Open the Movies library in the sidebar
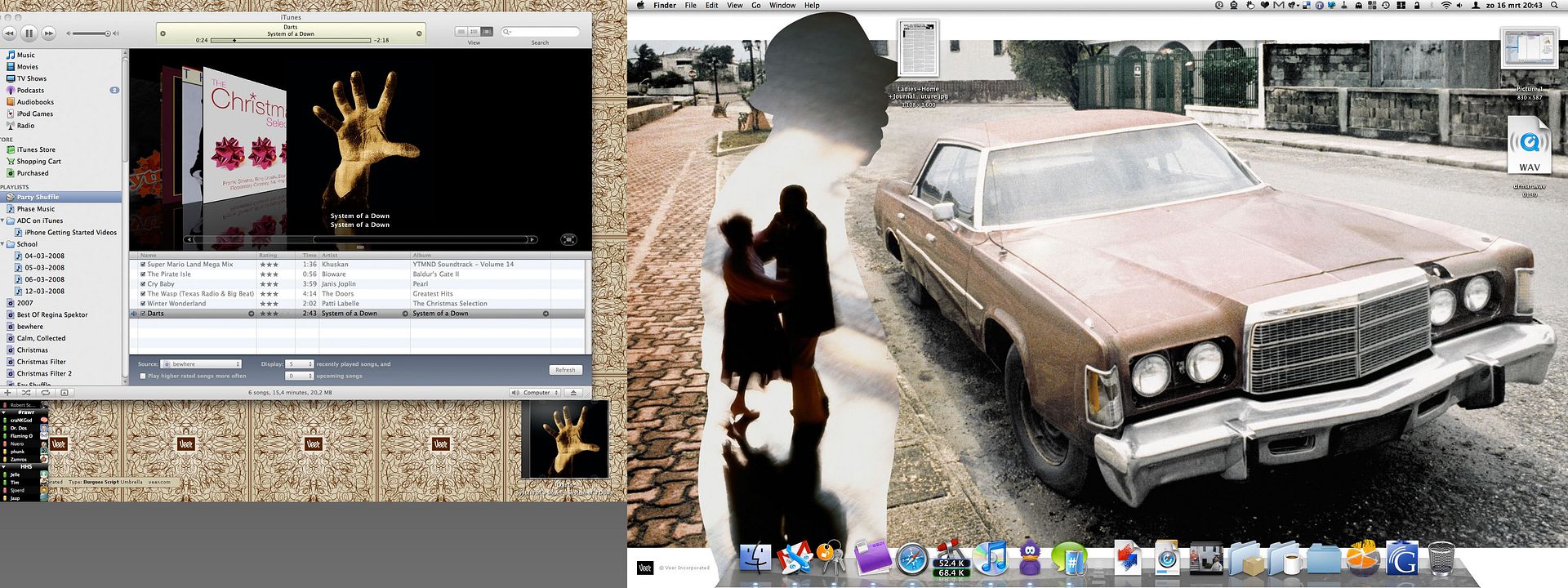Image resolution: width=1568 pixels, height=588 pixels. (x=27, y=67)
